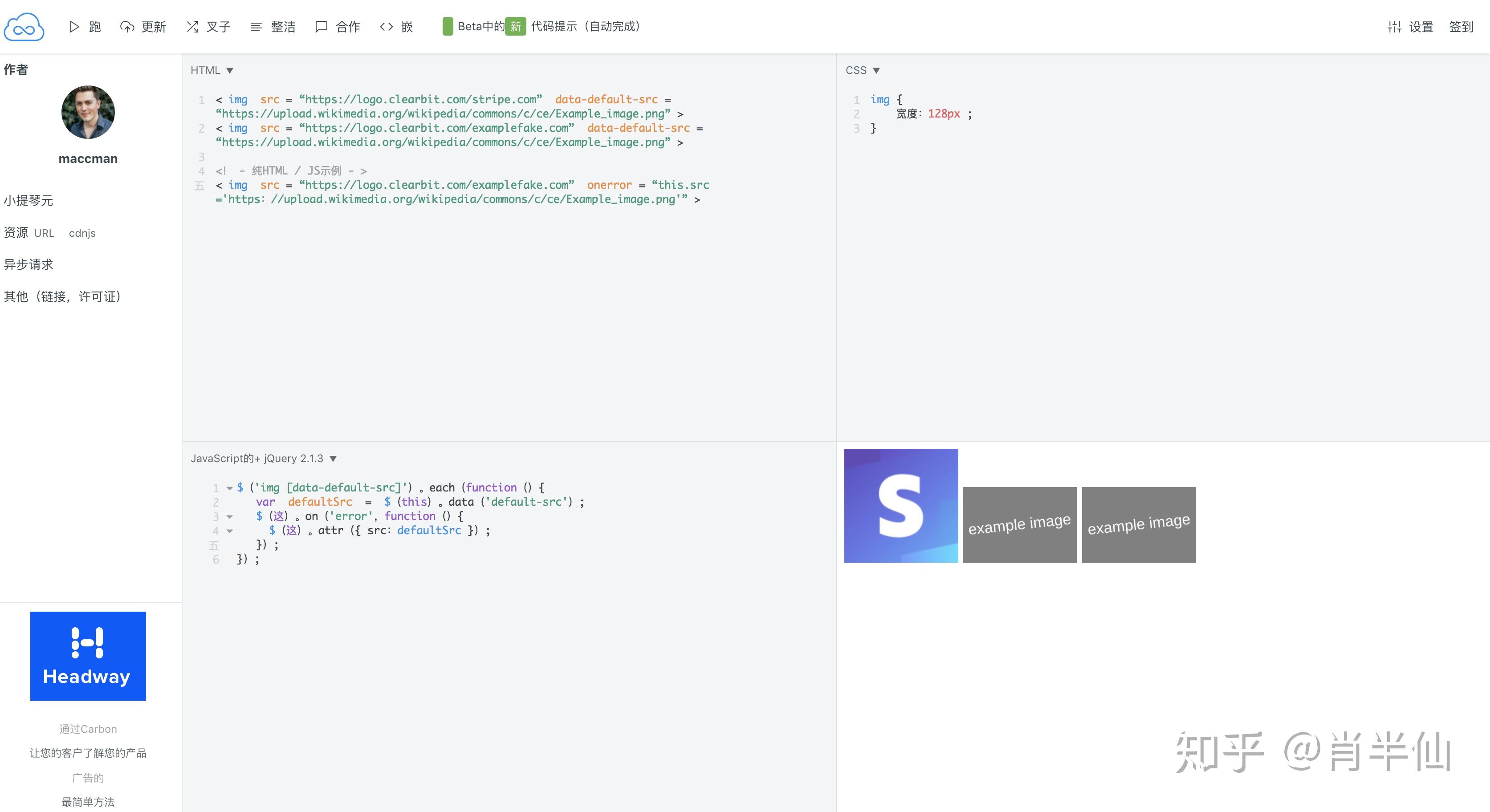The image size is (1490, 812).
Task: Click onerror attribute in HTML editor
Action: (609, 185)
